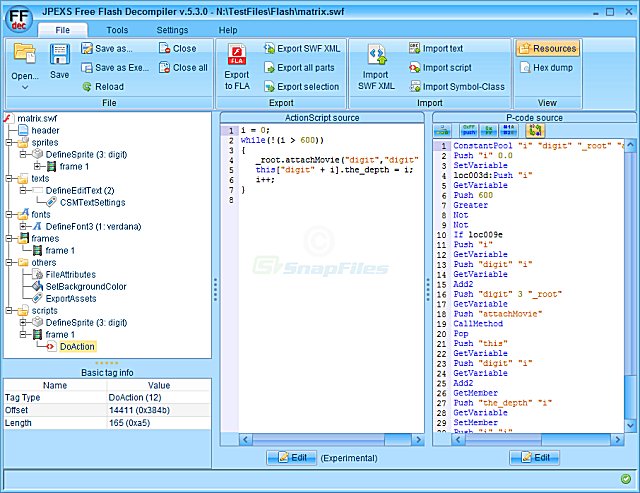The width and height of the screenshot is (640, 493).
Task: Collapse DefineSprite under sprites
Action: [23, 154]
